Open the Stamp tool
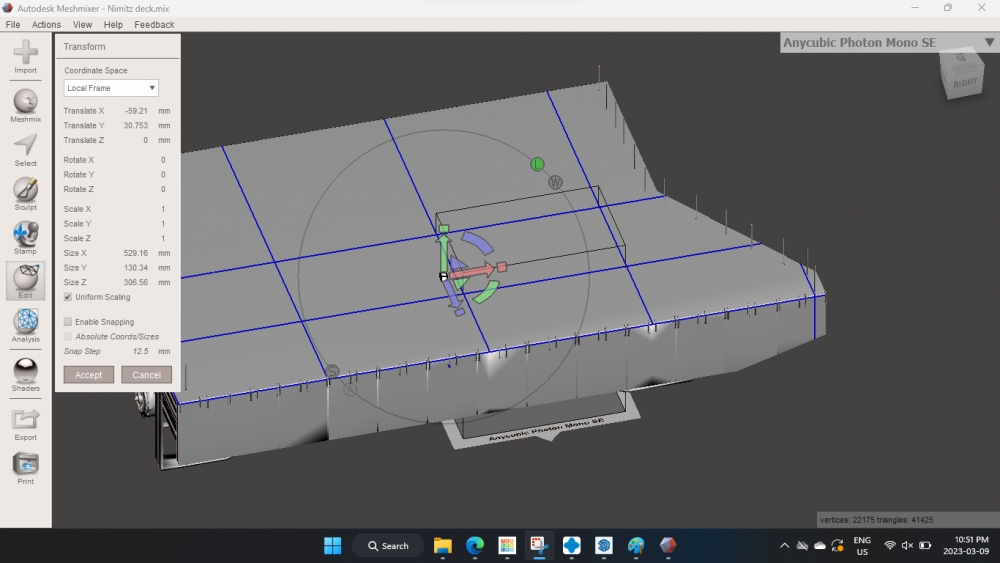Viewport: 1000px width, 563px height. (x=26, y=238)
